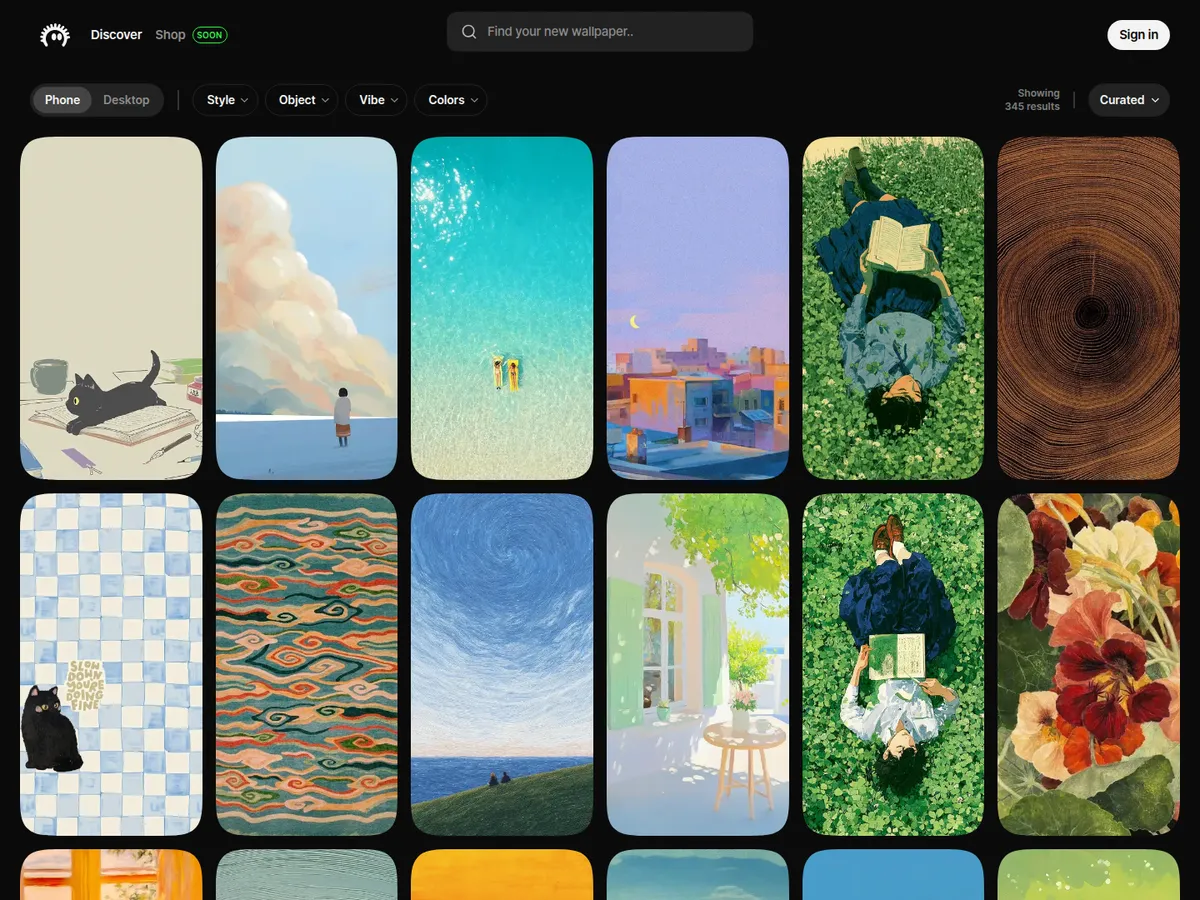Viewport: 1200px width, 900px height.
Task: Open the turquoise sea floaters wallpaper
Action: [x=502, y=309]
